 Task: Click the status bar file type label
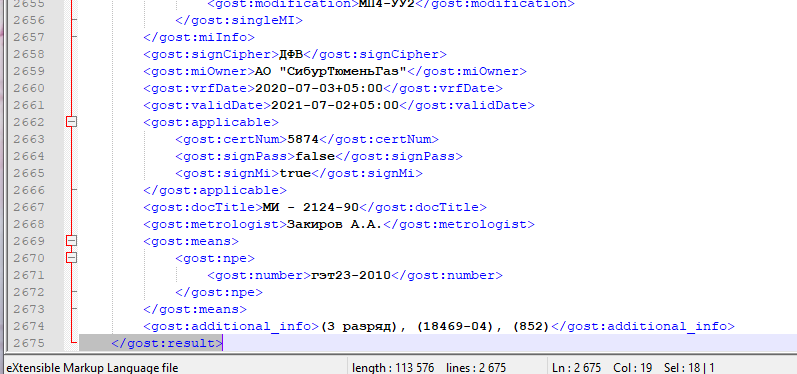(93, 367)
